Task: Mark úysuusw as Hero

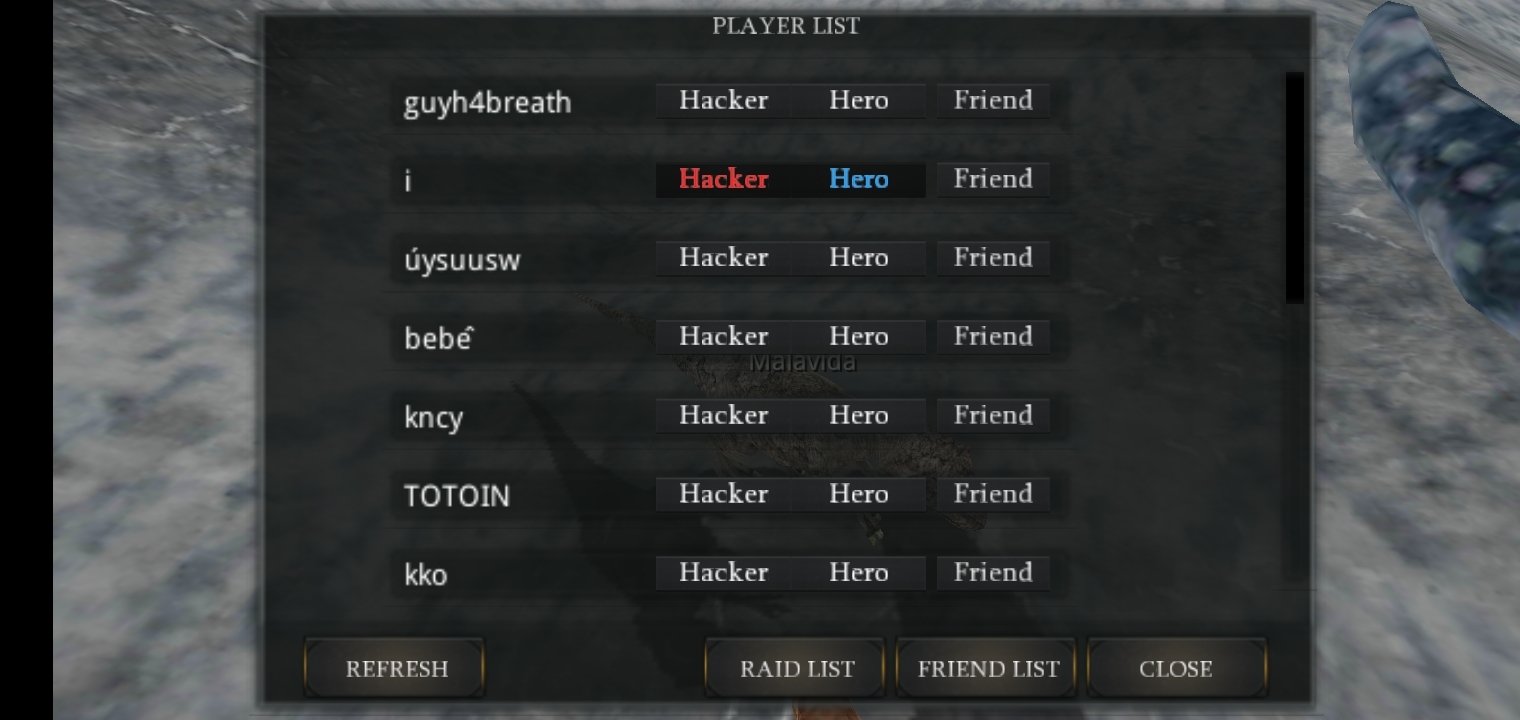Action: [x=858, y=258]
